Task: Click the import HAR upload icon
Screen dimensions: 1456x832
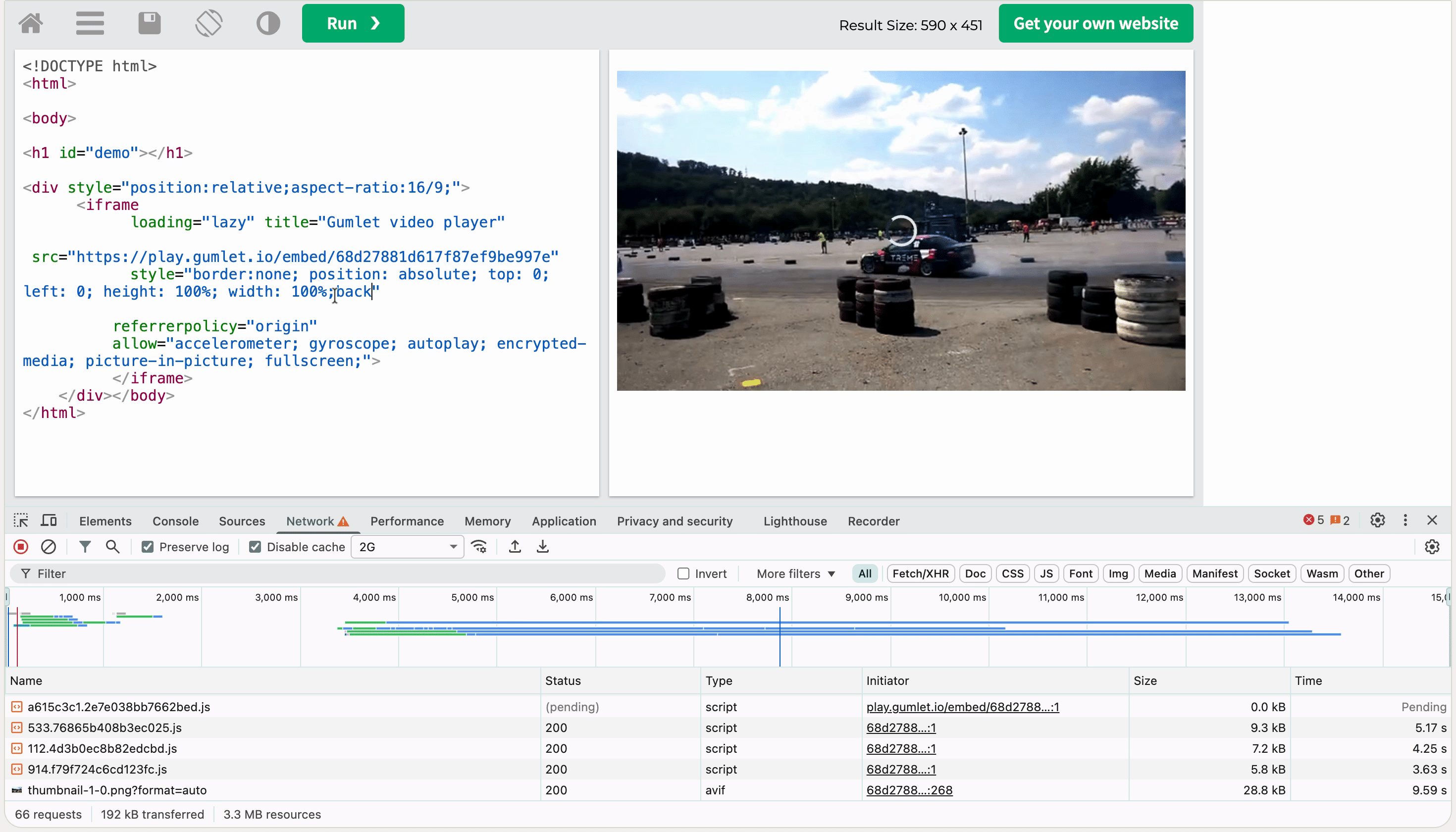Action: pyautogui.click(x=514, y=547)
